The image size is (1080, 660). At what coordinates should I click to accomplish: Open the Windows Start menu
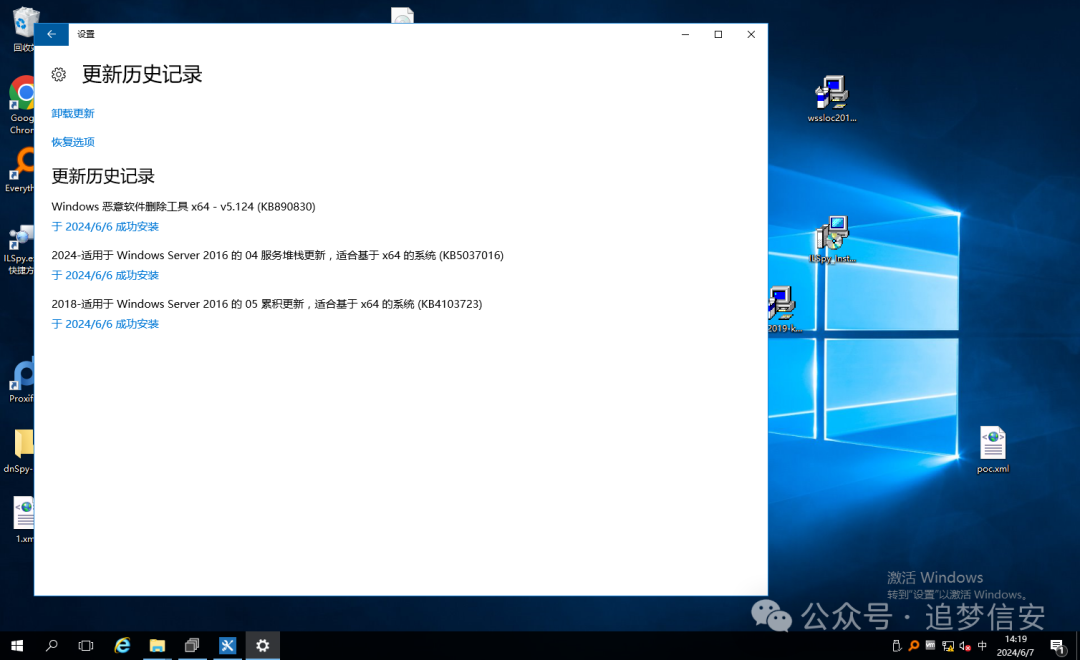click(x=17, y=646)
